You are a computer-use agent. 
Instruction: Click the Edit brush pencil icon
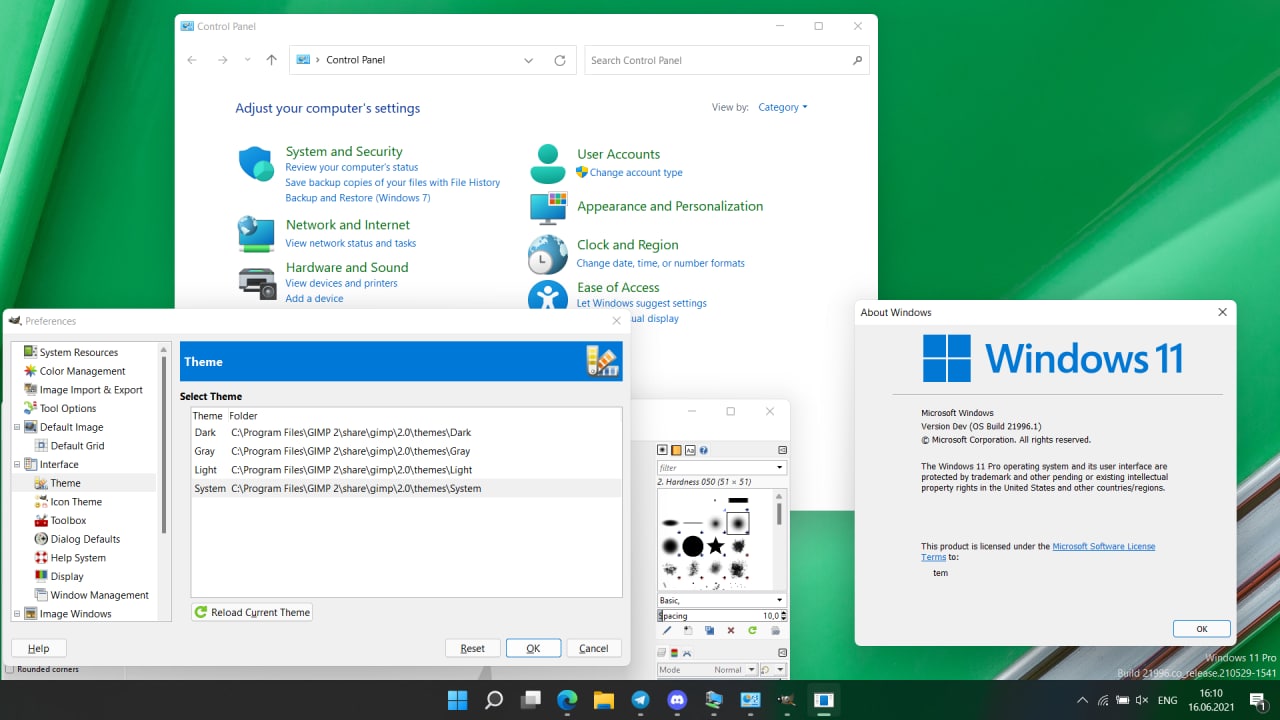(666, 631)
